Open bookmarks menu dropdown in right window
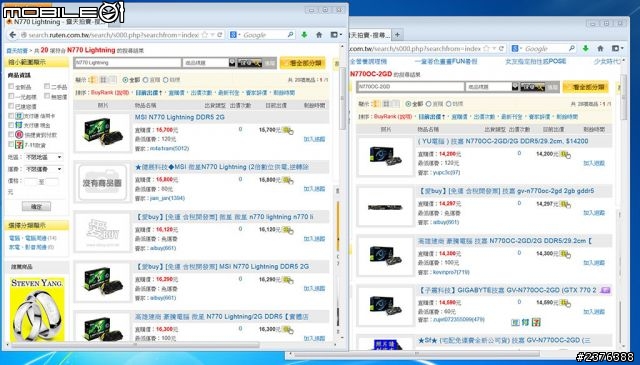Viewport: 640px width, 365px height. 617,49
